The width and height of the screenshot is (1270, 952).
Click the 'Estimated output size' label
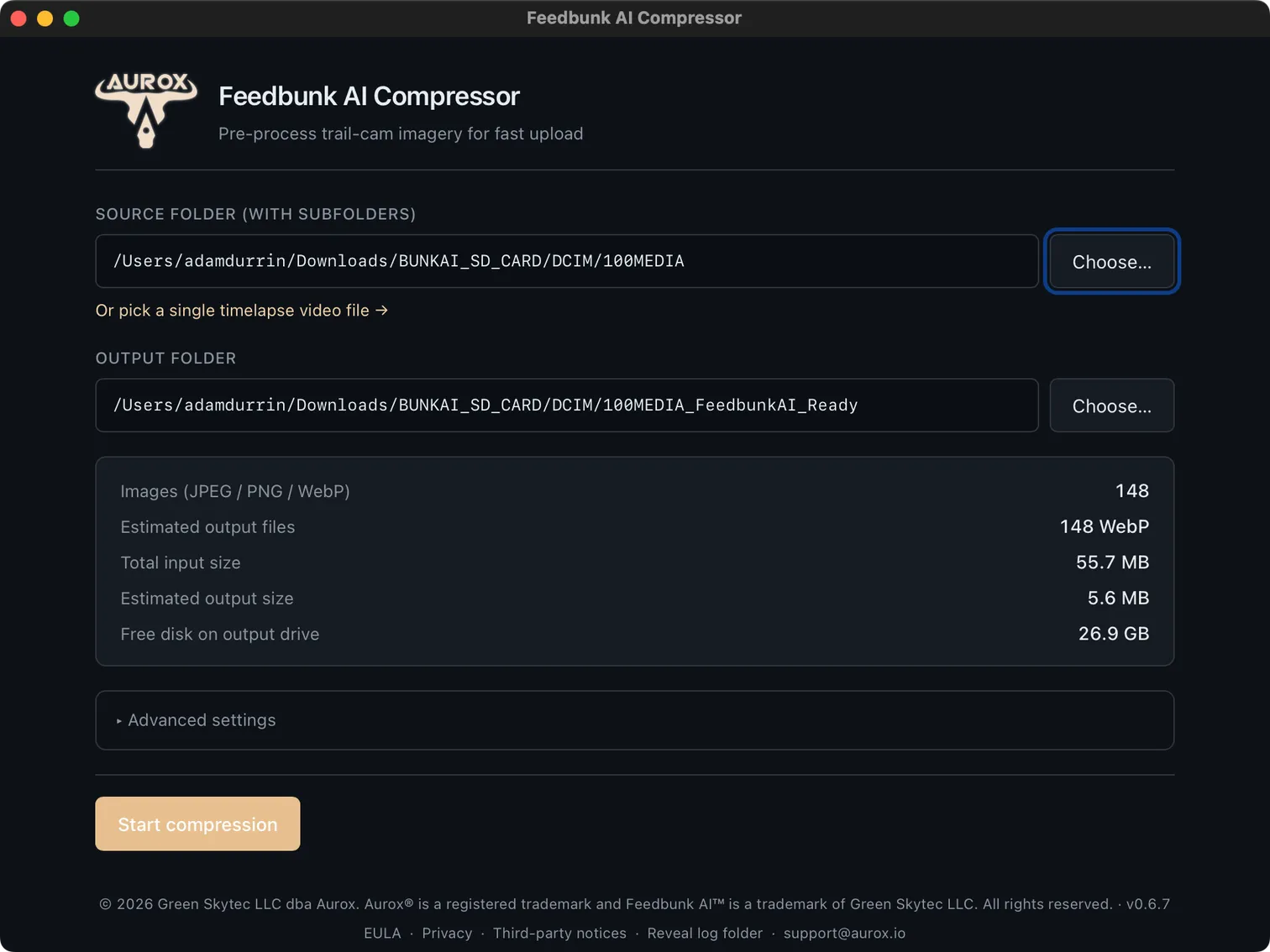207,599
